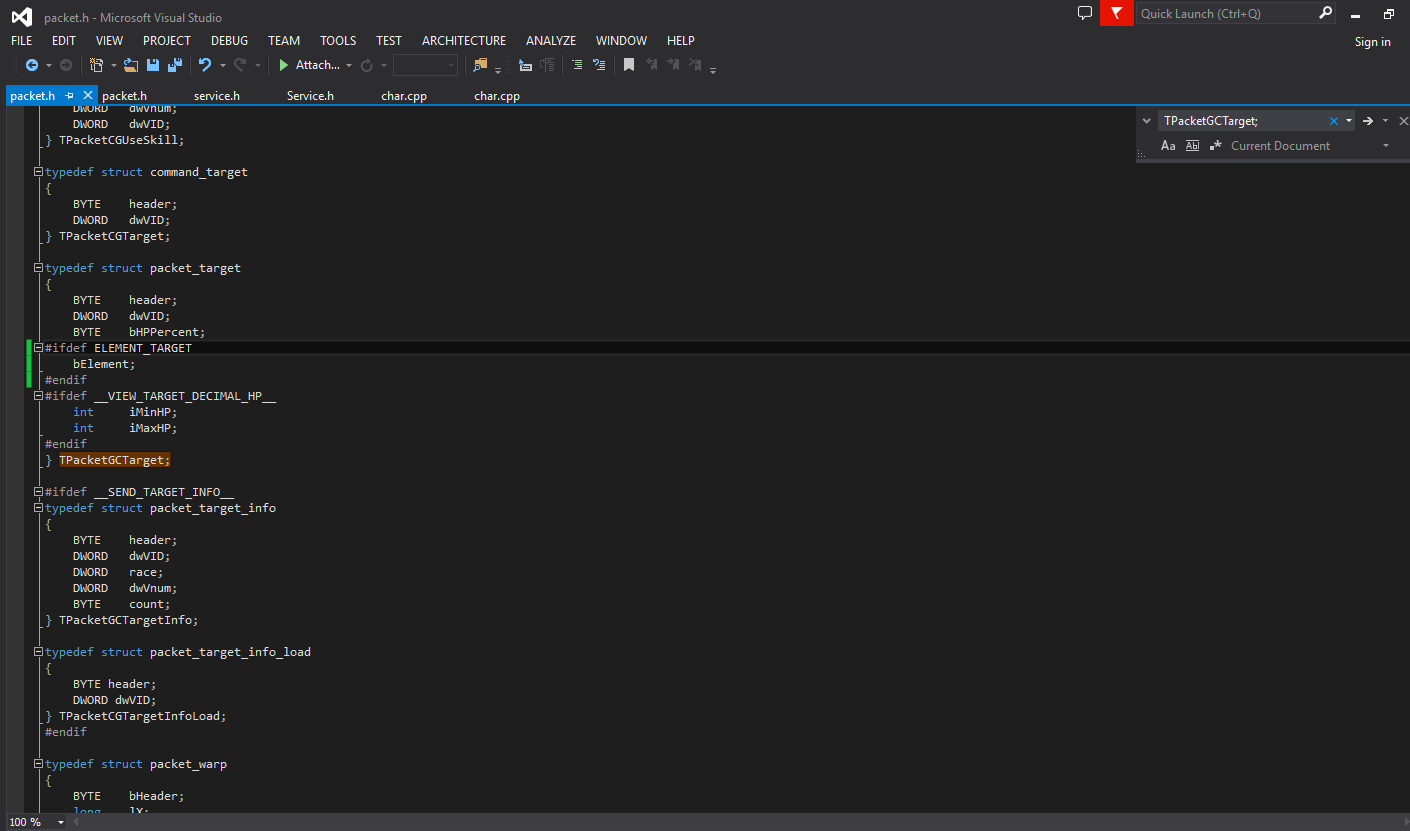Click the New Project toolbar icon

(97, 65)
